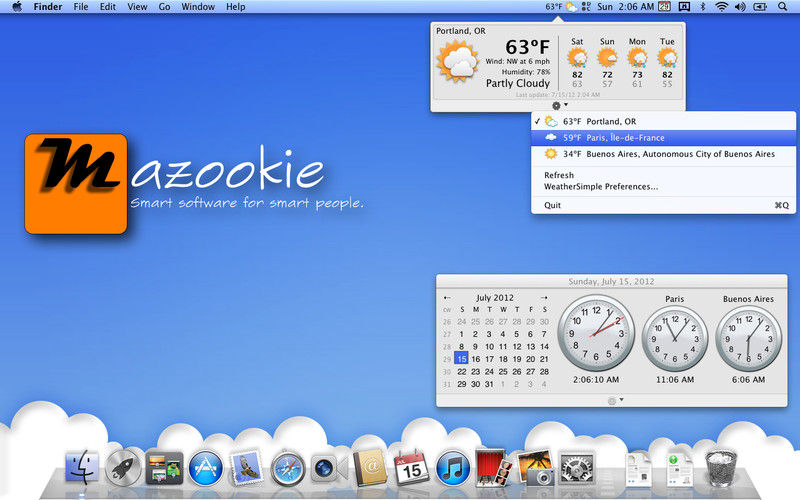The image size is (800, 500).
Task: Open the Spotlight search magnifier
Action: 782,7
